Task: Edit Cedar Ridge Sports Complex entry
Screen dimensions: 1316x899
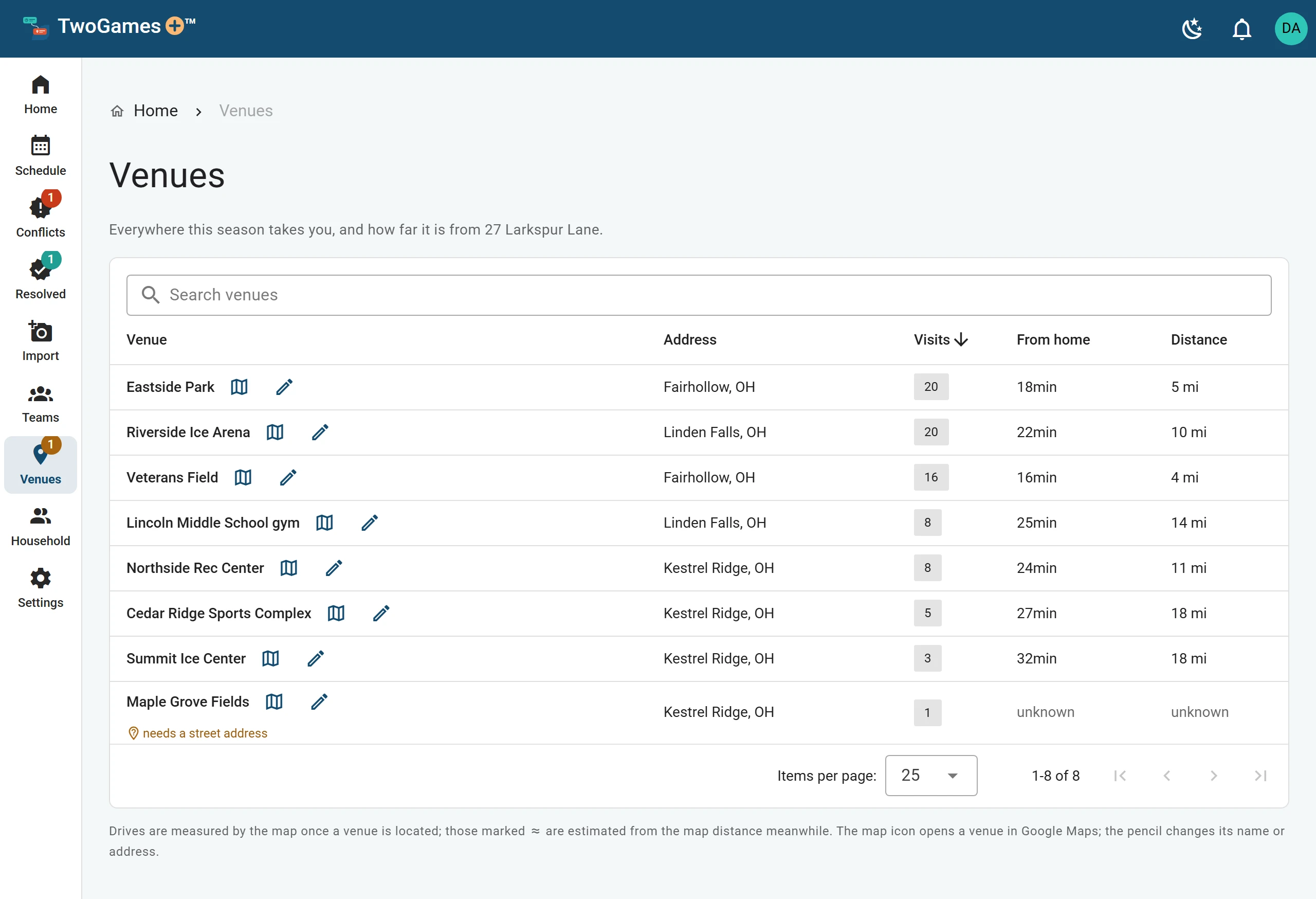Action: pos(381,614)
